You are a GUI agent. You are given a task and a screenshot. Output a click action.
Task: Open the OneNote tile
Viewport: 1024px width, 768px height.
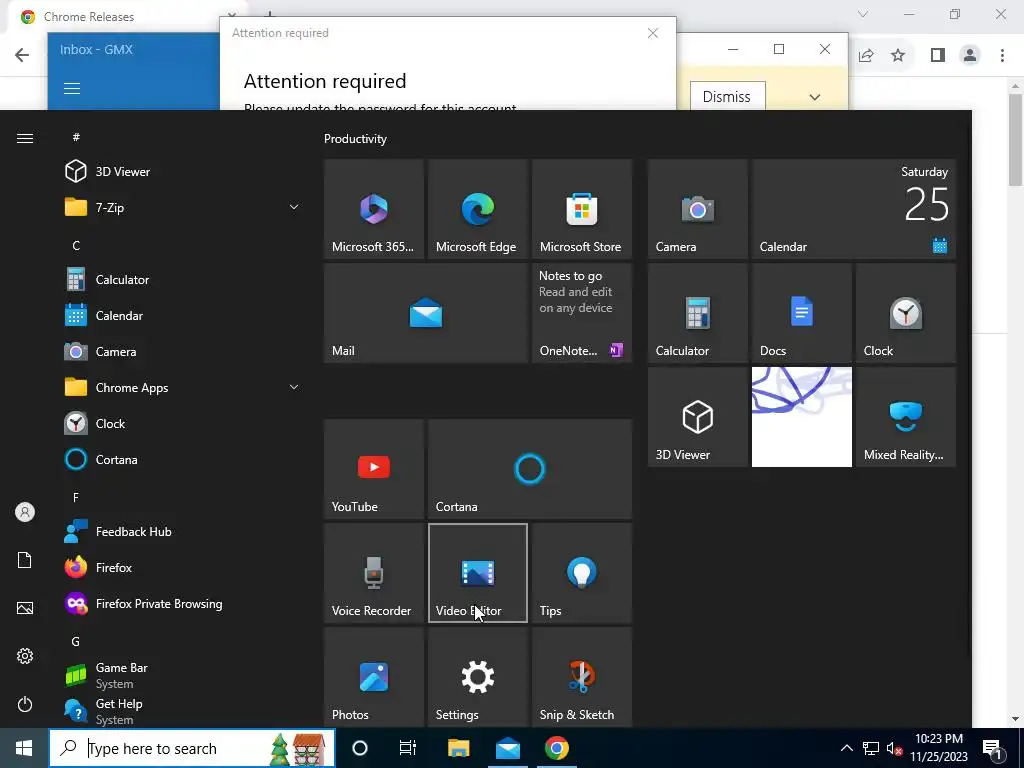click(x=581, y=313)
